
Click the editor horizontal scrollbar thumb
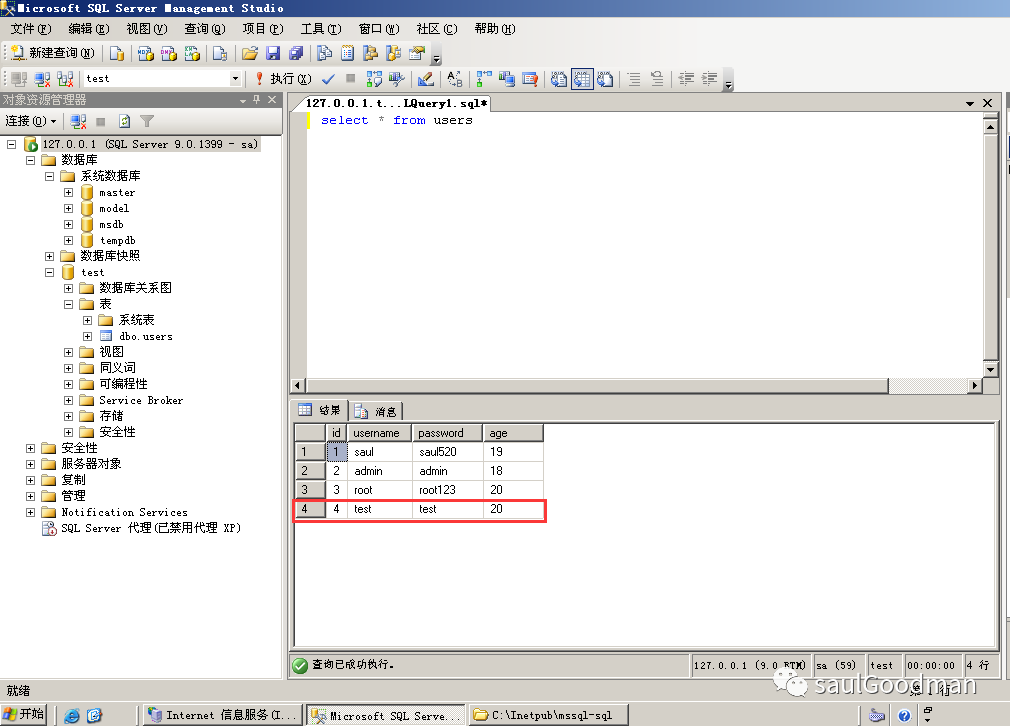(x=597, y=385)
